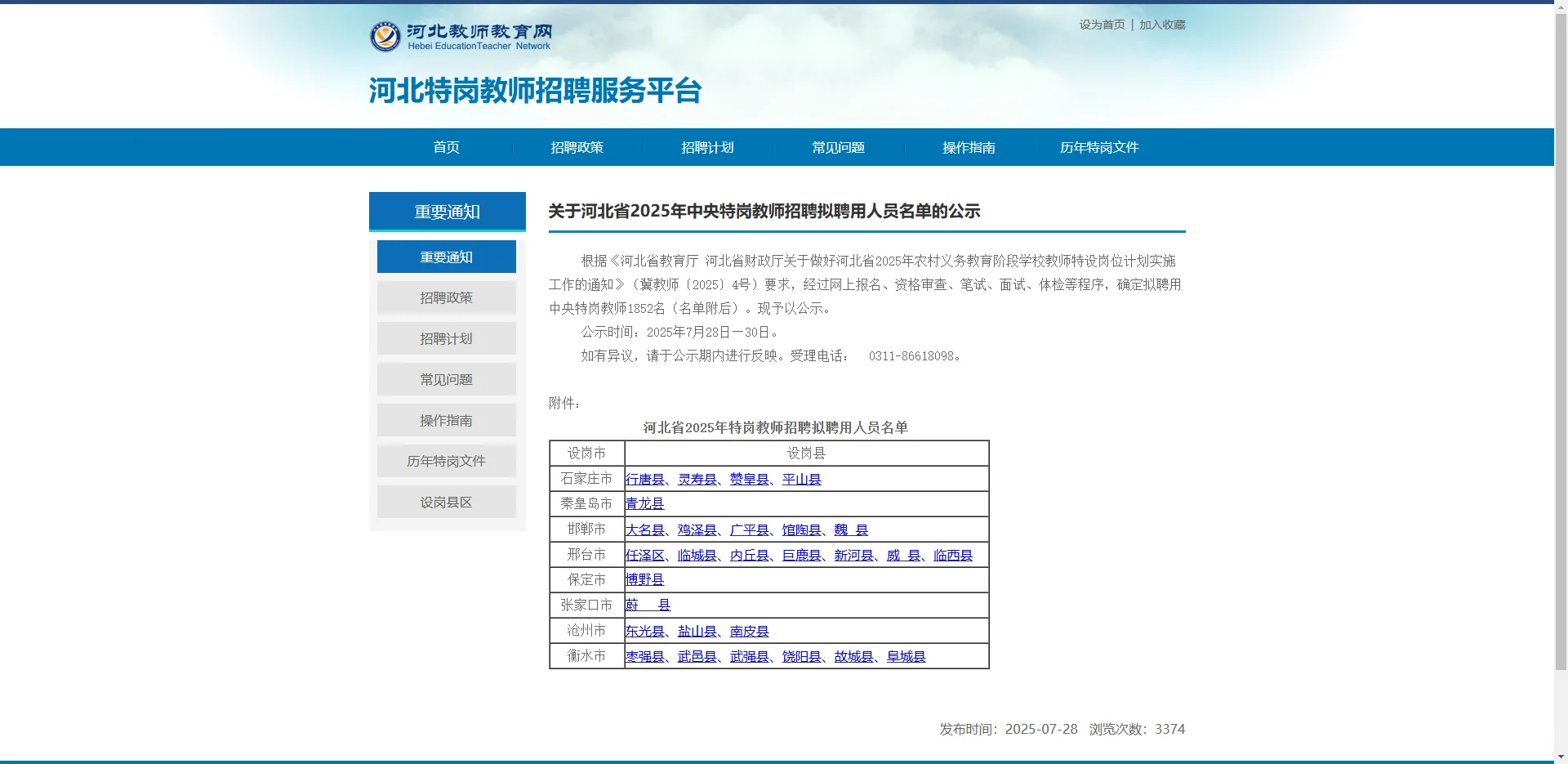Click the 发布时间 2025-07-28 text
The image size is (1568, 764).
1009,729
